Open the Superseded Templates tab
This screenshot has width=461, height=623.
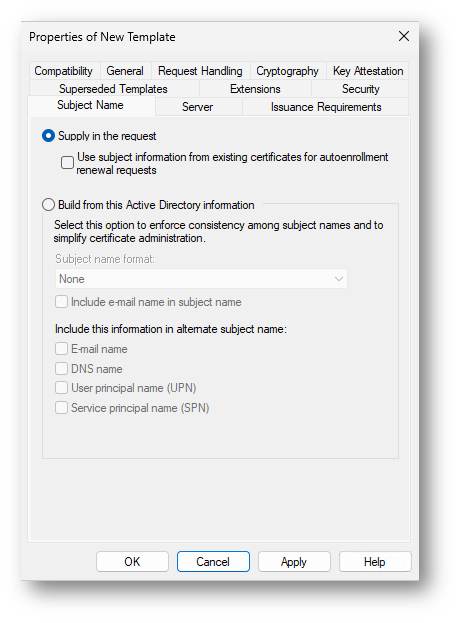pos(113,89)
